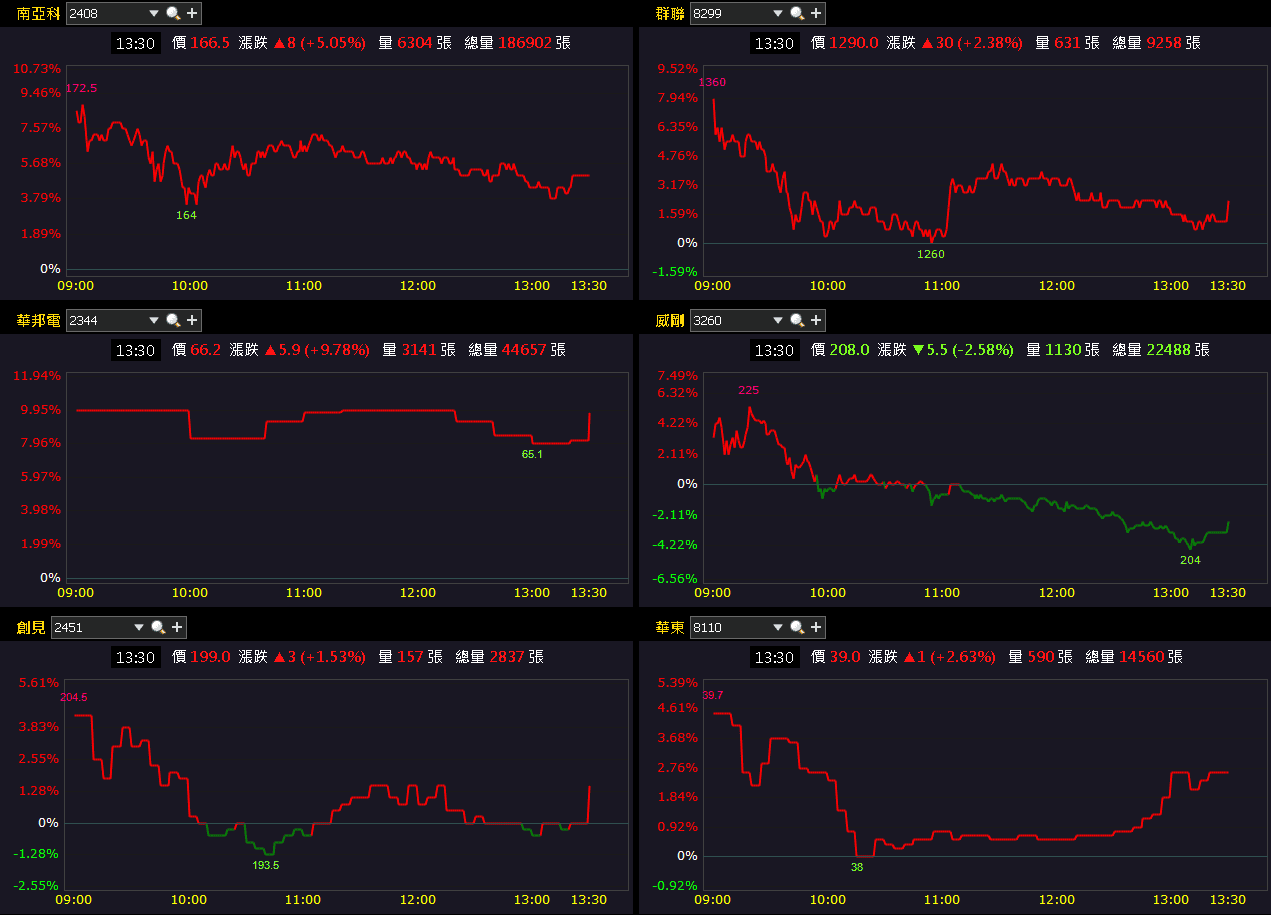Click the search magnifier icon beside 2408

[173, 14]
